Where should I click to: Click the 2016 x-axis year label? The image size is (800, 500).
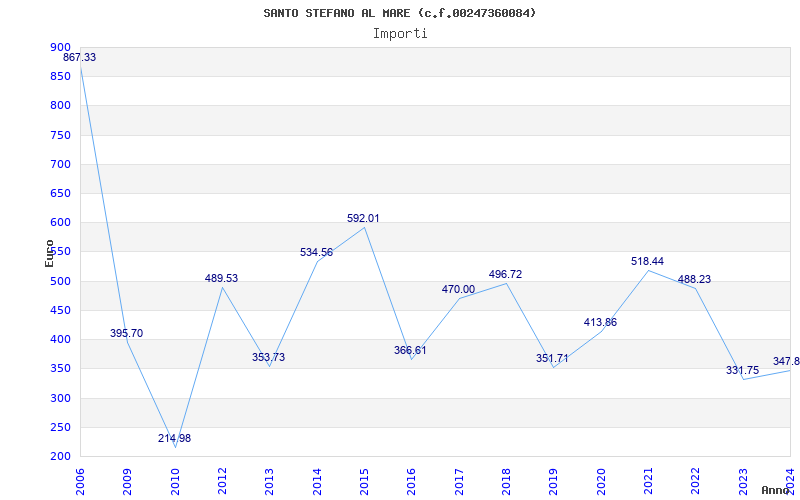click(412, 482)
